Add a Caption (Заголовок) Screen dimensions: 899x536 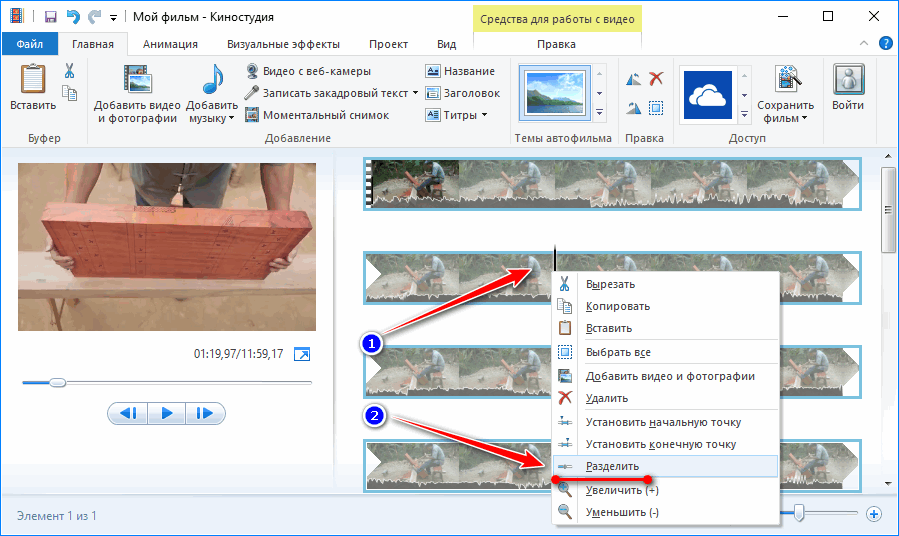coord(463,93)
